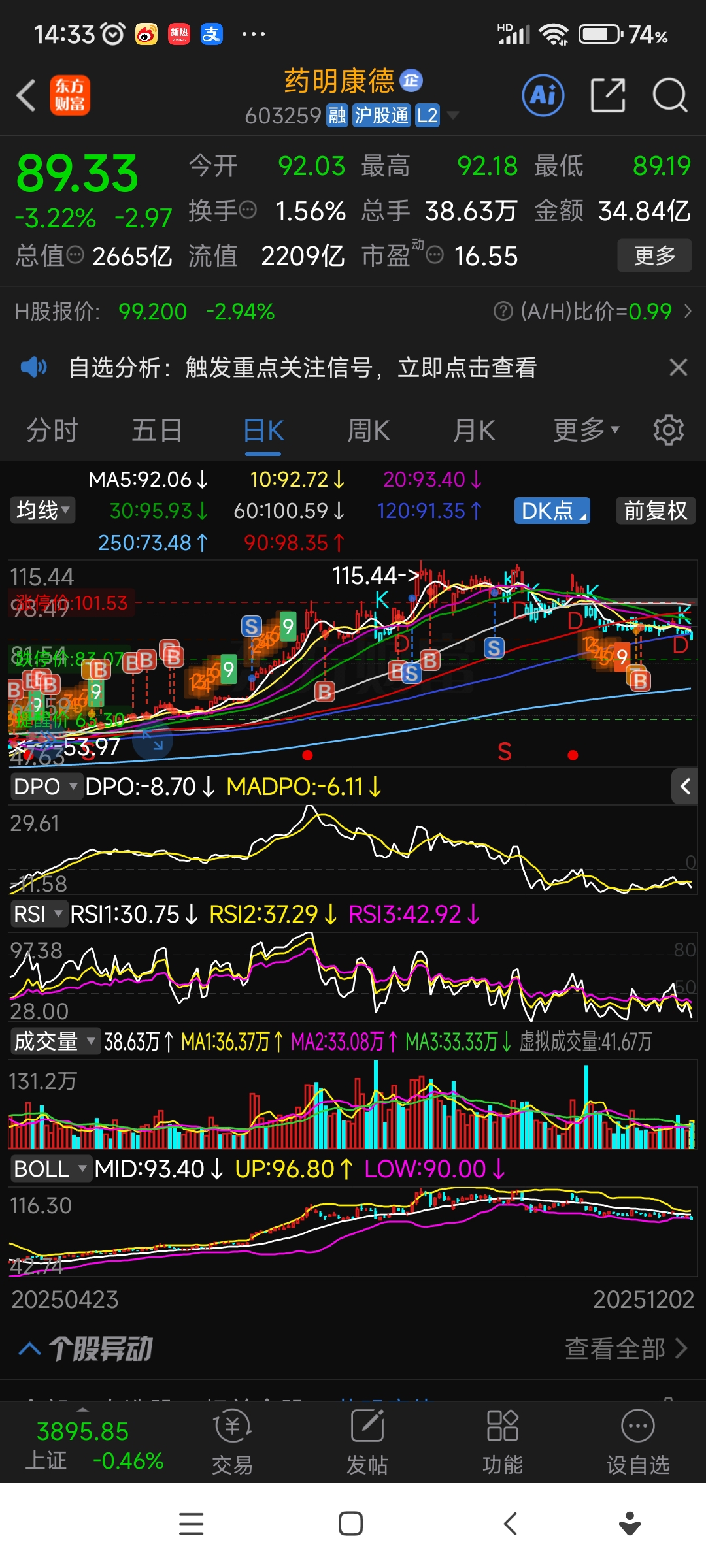706x1568 pixels.
Task: Tap the 115.44 high price label on chart
Action: pyautogui.click(x=375, y=576)
